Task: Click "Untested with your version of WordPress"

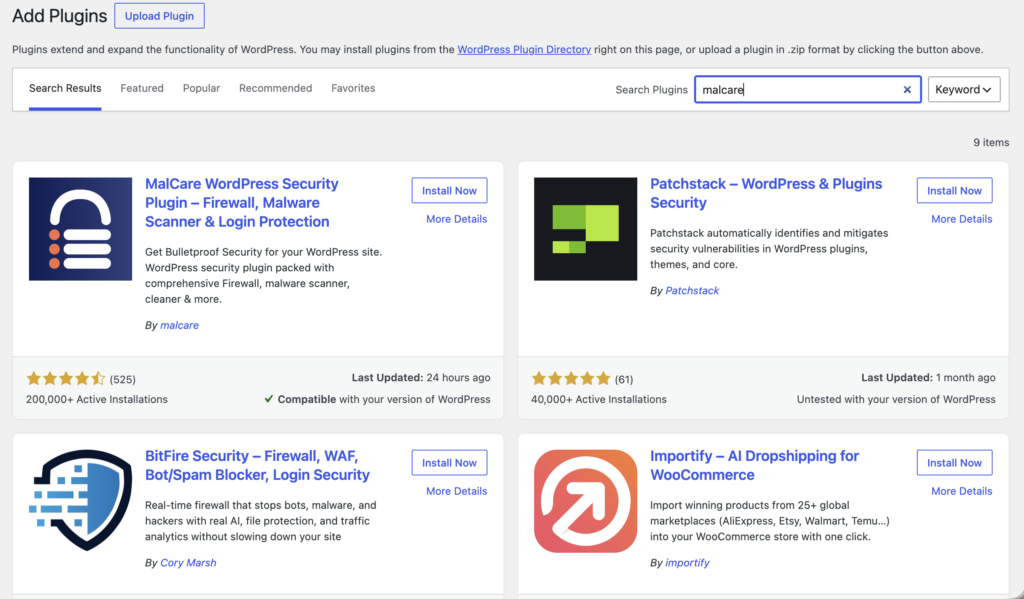Action: click(x=896, y=399)
